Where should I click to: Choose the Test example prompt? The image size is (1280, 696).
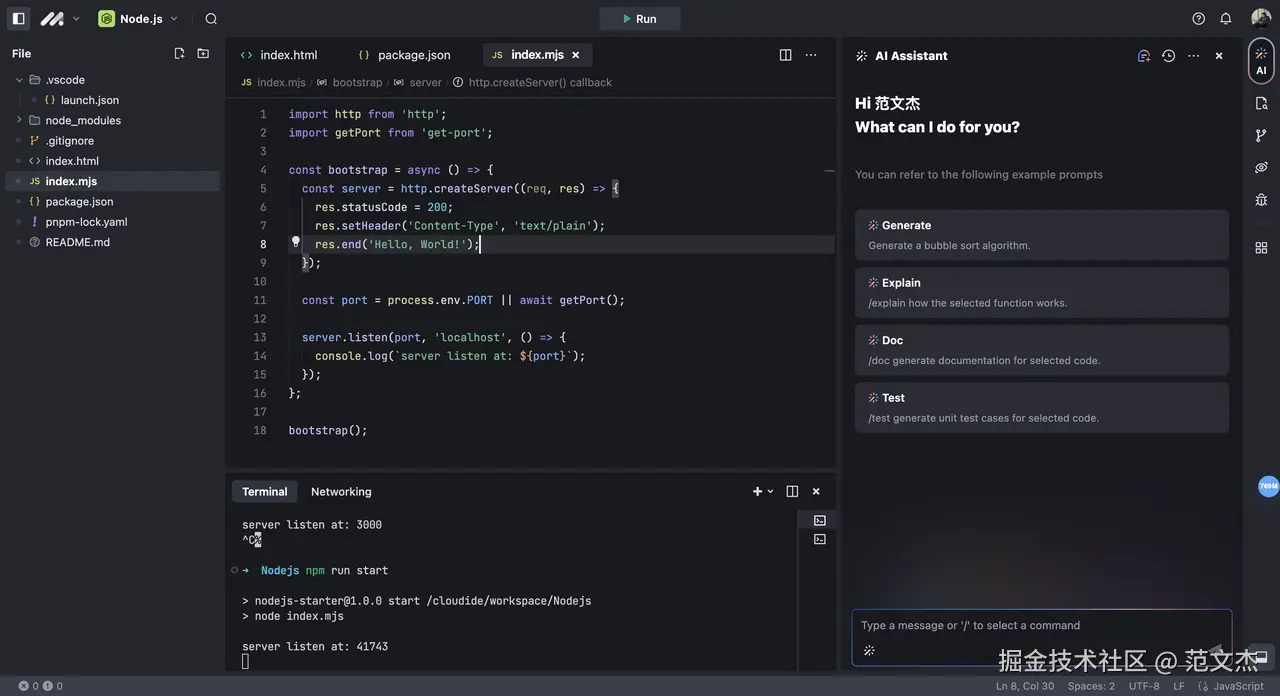click(1042, 407)
